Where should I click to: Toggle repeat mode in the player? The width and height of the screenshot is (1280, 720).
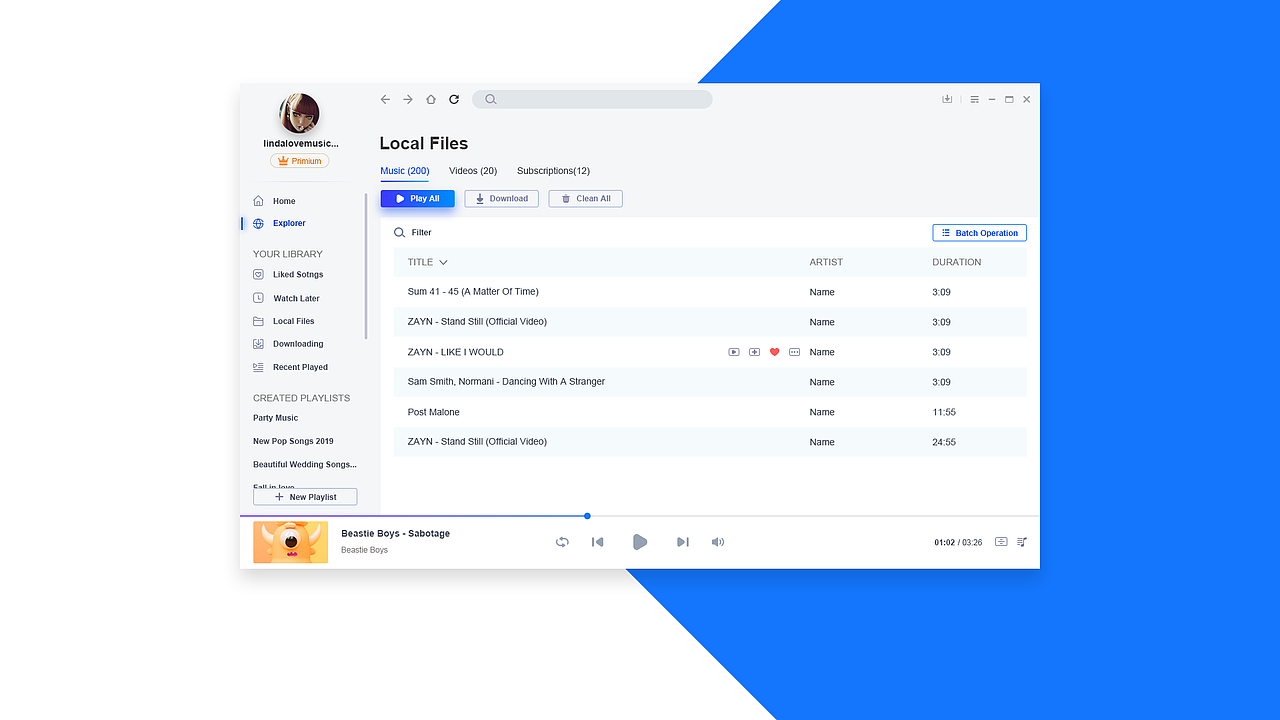click(562, 542)
